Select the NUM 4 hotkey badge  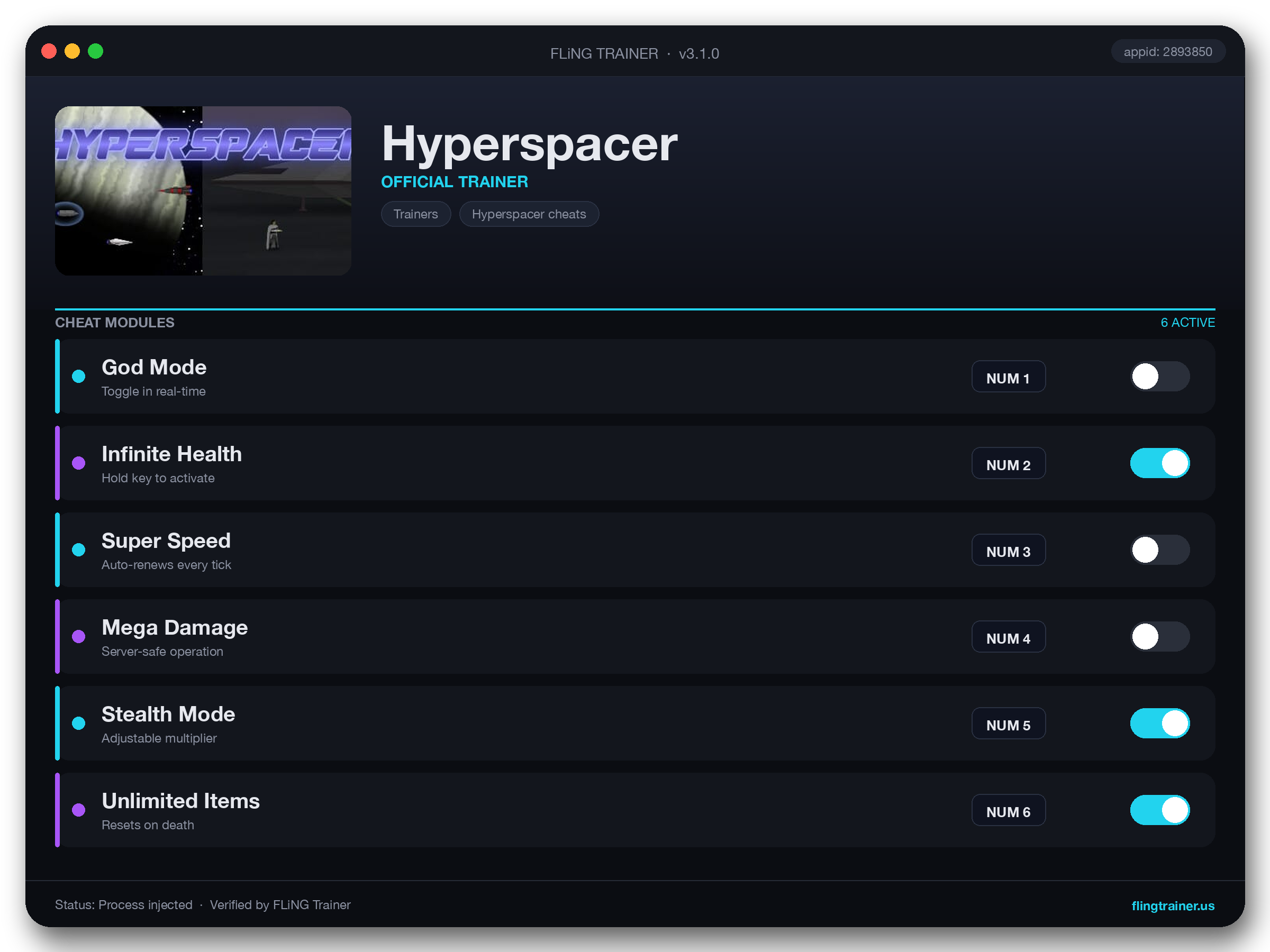click(1008, 637)
